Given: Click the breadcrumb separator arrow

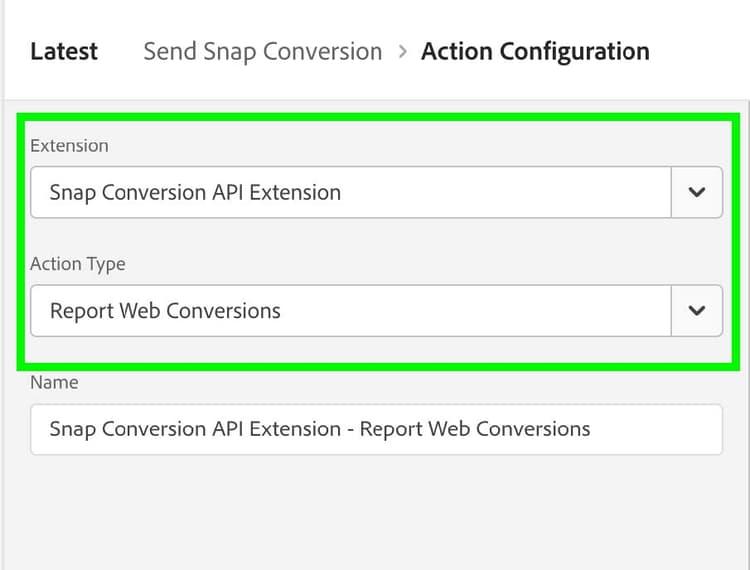Looking at the screenshot, I should click(402, 52).
